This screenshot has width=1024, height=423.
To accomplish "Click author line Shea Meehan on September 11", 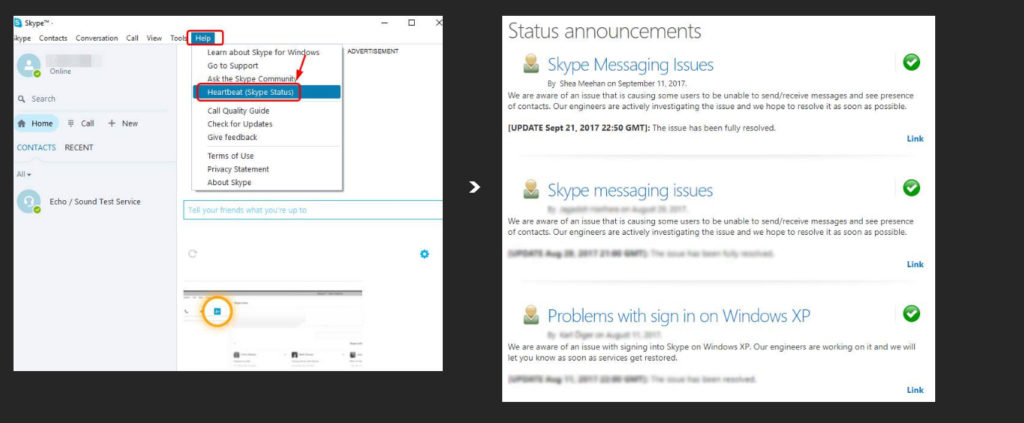I will coord(617,84).
